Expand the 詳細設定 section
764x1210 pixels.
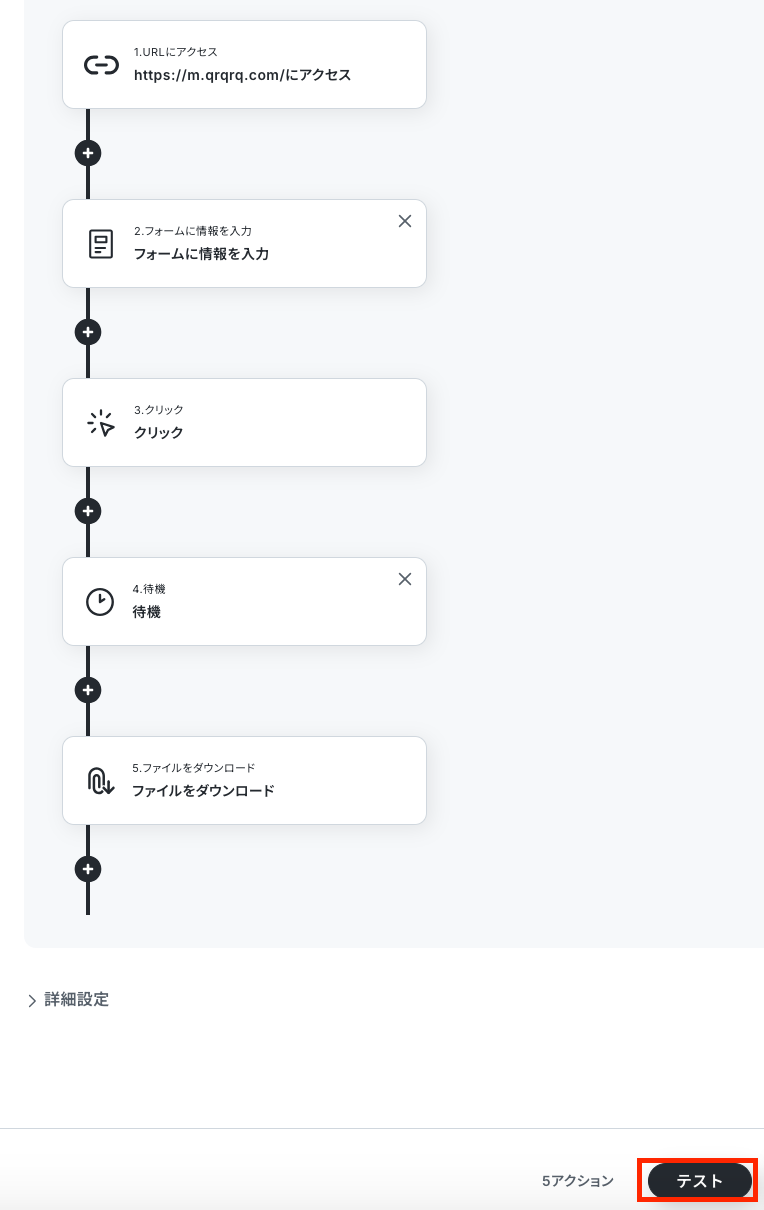[68, 1000]
